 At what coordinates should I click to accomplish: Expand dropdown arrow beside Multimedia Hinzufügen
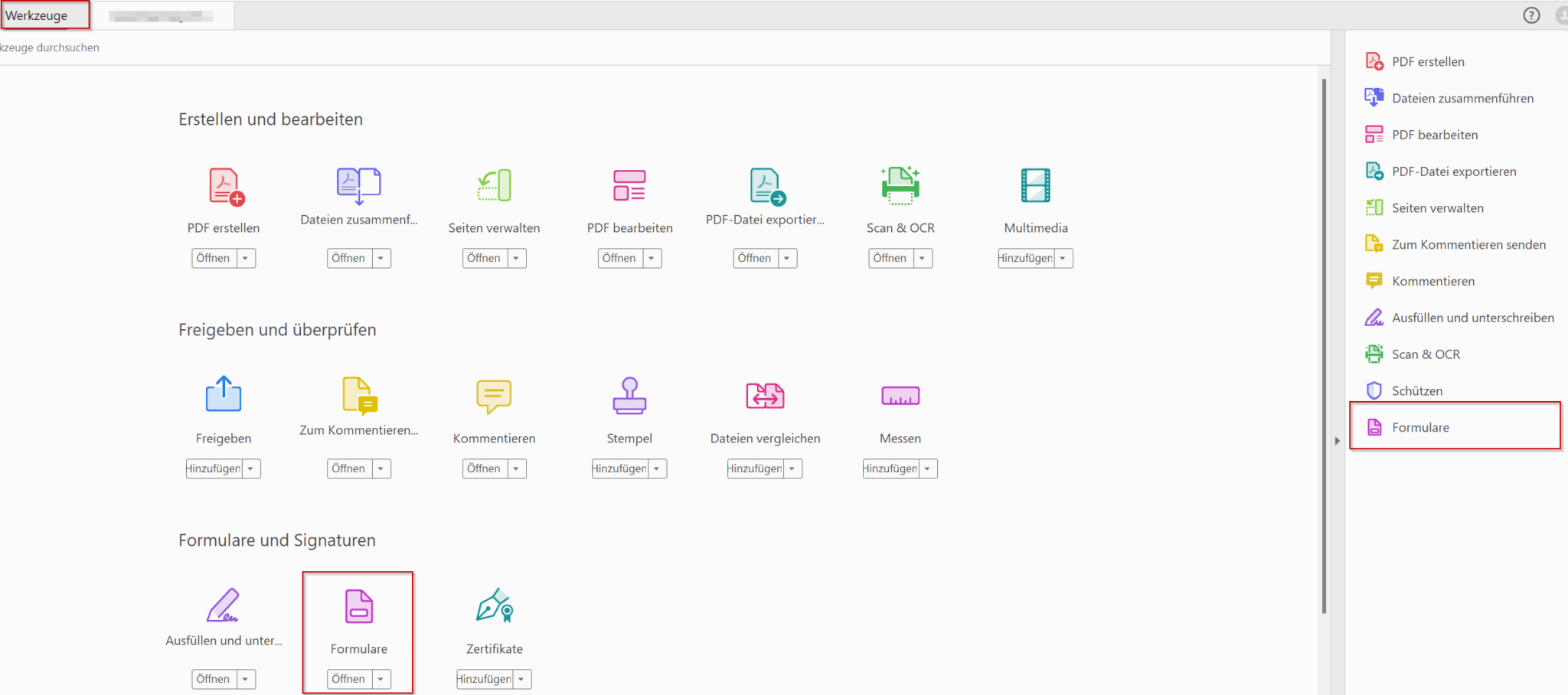[x=1063, y=259]
